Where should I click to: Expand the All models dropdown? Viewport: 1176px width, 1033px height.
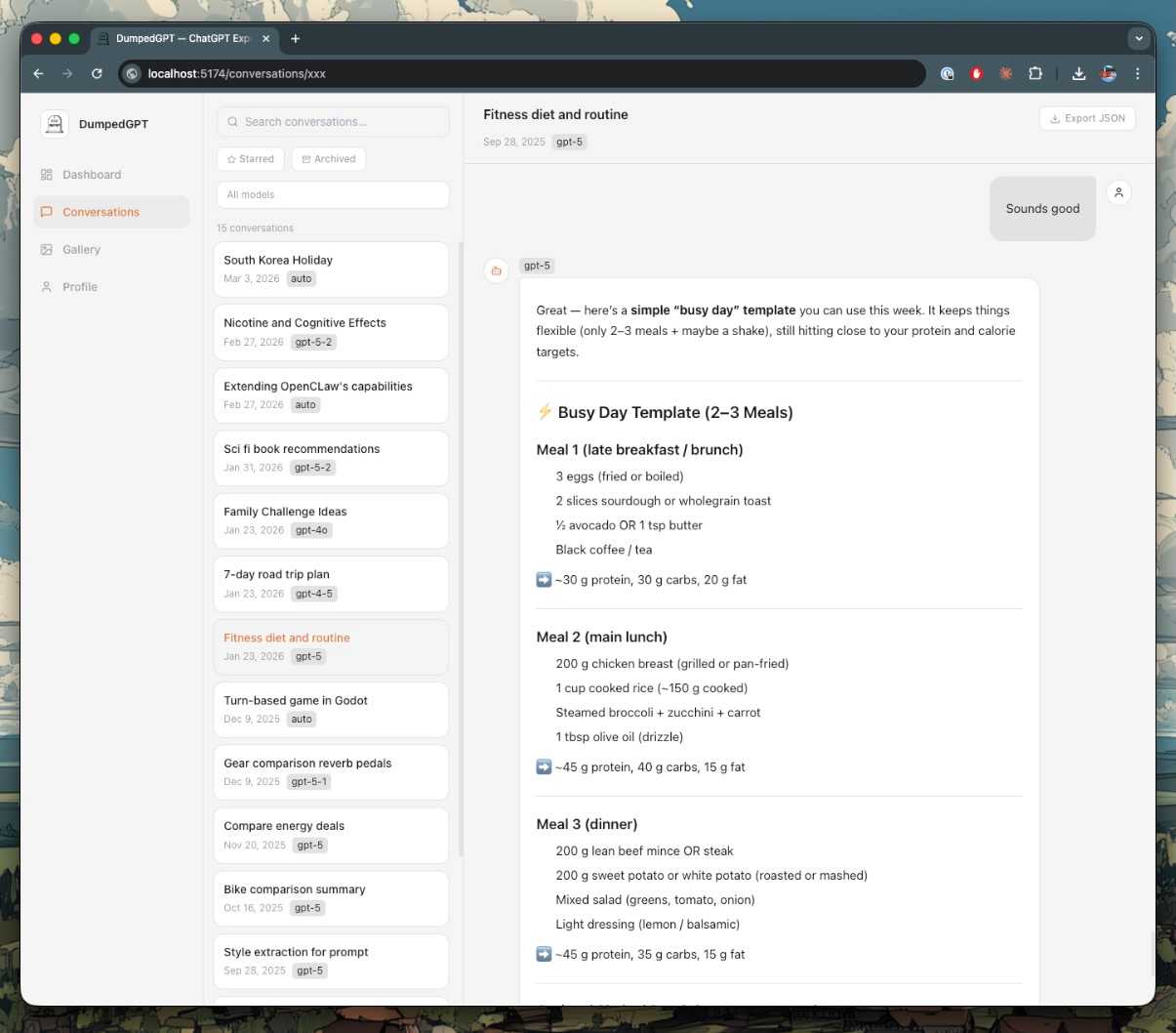click(332, 194)
